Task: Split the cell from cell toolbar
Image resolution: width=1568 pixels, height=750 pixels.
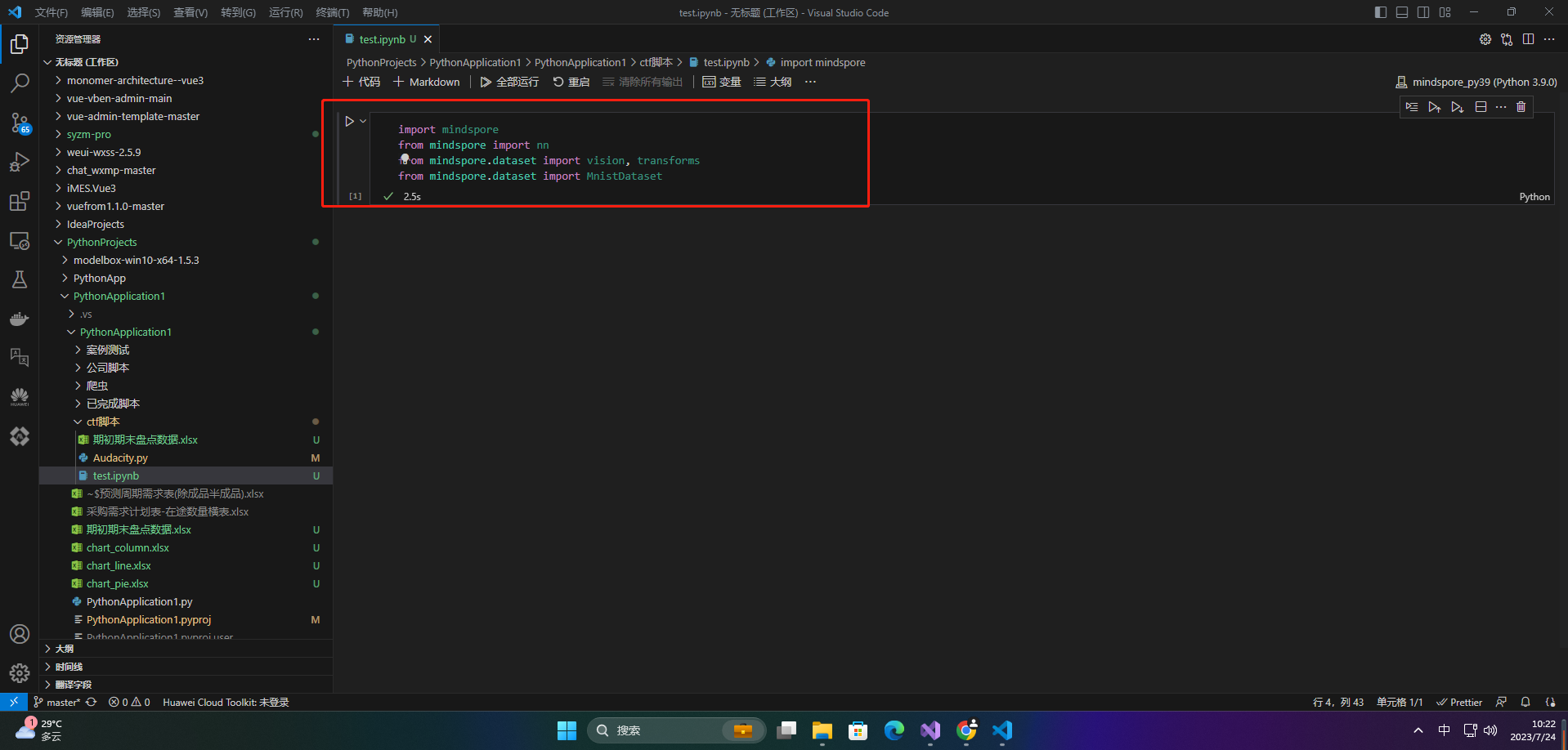Action: coord(1481,107)
